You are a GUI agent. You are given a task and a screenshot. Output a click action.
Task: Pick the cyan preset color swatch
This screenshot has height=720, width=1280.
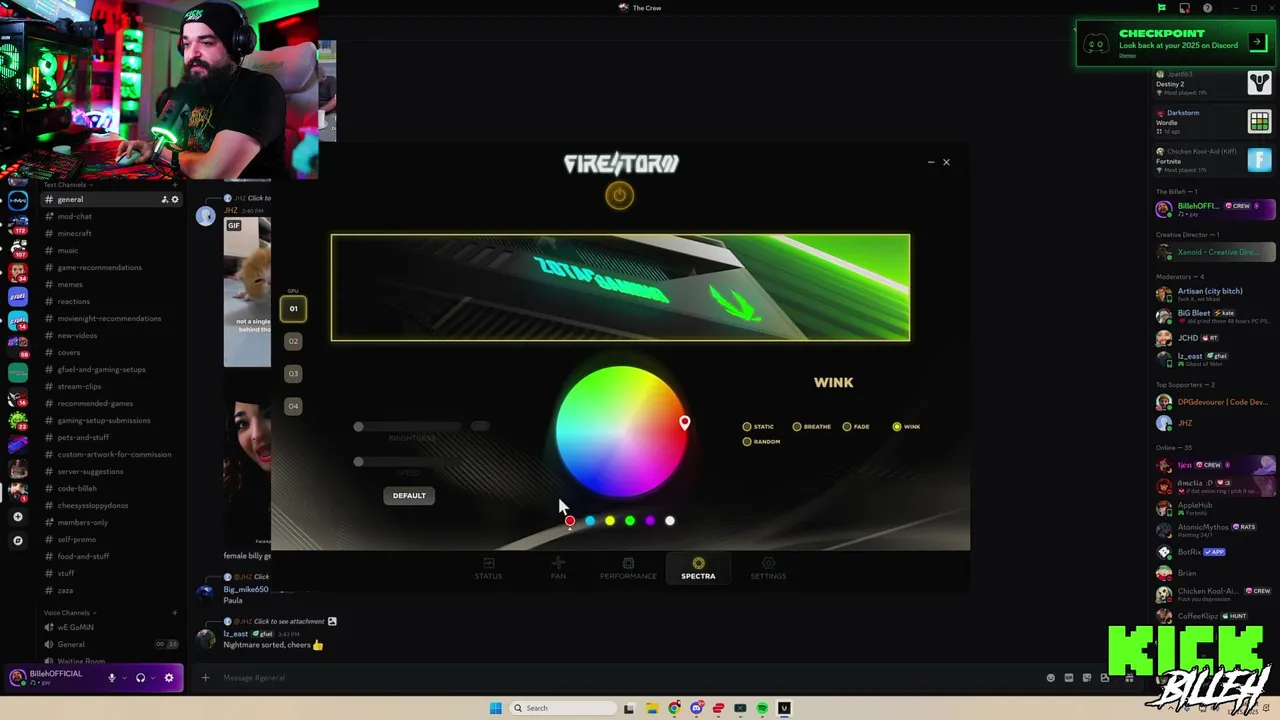[590, 521]
